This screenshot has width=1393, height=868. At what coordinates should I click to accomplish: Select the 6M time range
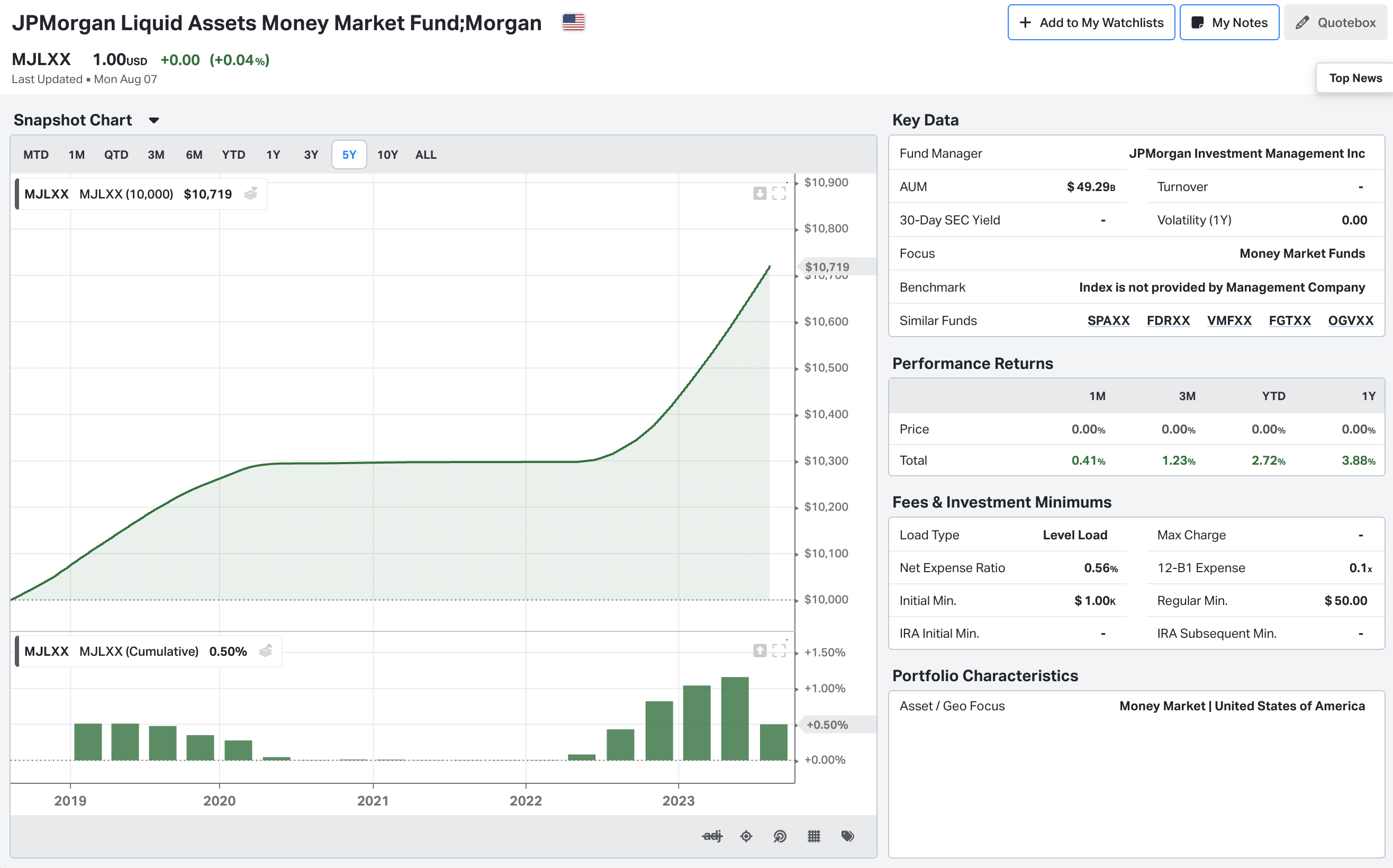click(x=194, y=155)
